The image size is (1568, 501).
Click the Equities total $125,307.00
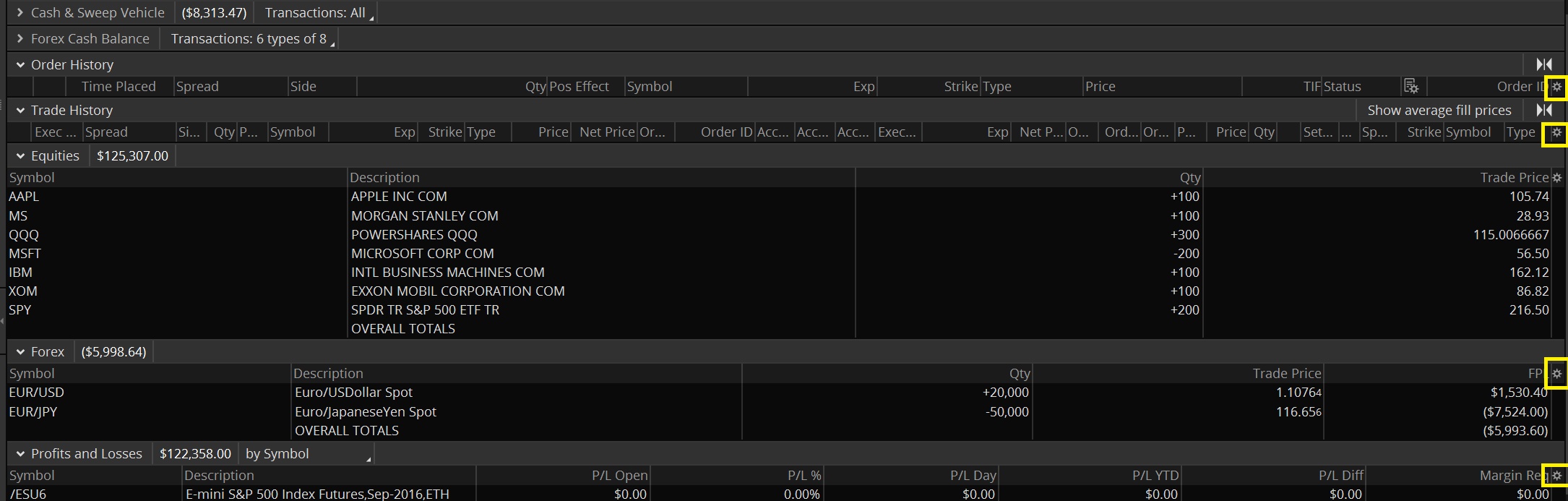point(132,155)
